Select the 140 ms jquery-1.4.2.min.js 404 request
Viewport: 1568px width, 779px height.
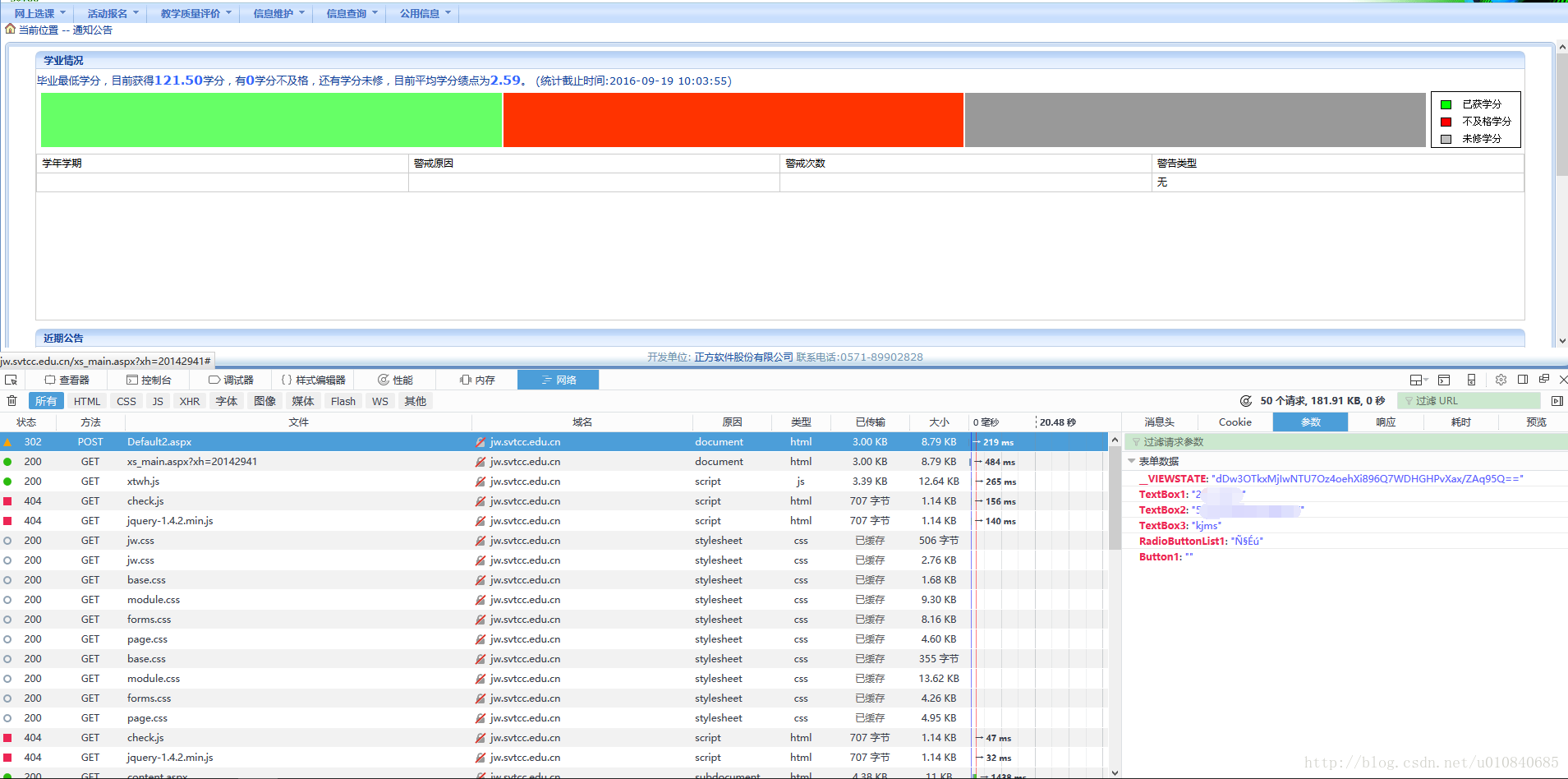(x=554, y=521)
